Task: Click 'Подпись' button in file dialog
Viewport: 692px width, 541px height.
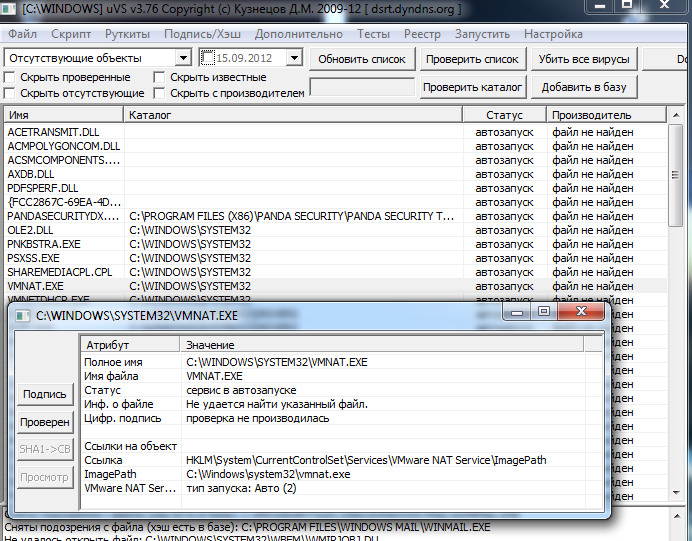Action: coord(45,394)
